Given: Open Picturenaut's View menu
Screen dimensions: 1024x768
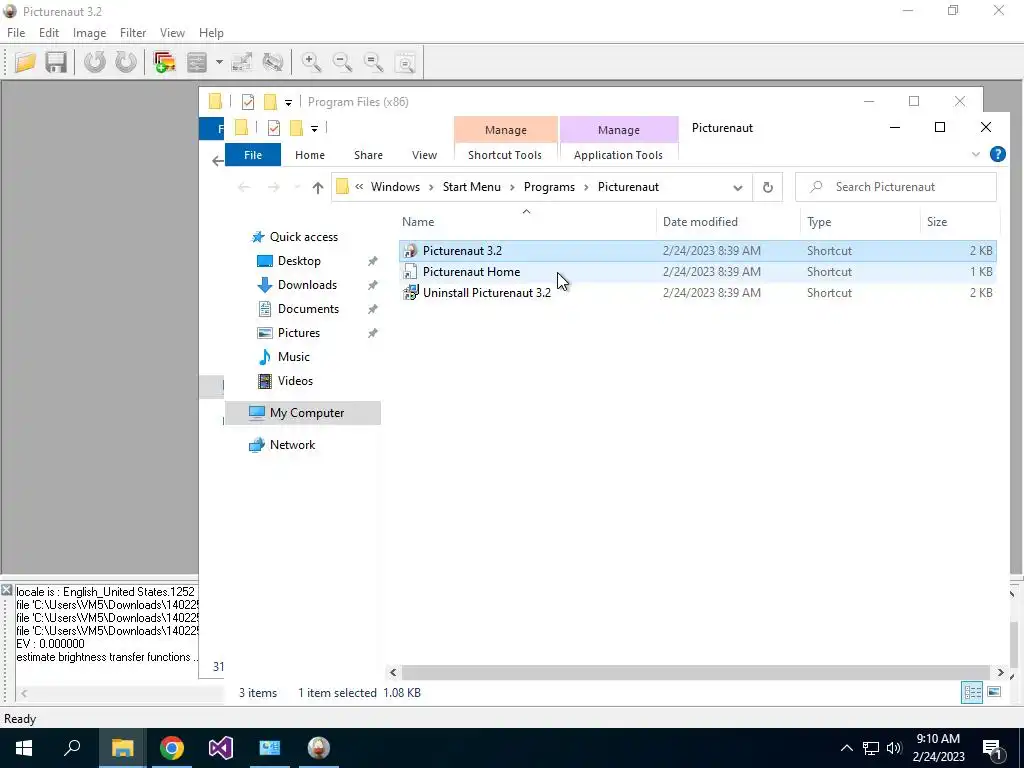Looking at the screenshot, I should [172, 33].
